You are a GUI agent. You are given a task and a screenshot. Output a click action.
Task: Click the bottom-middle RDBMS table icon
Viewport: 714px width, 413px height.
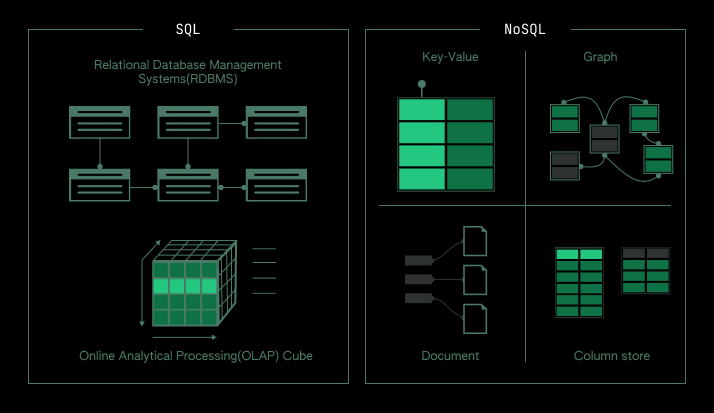[188, 185]
